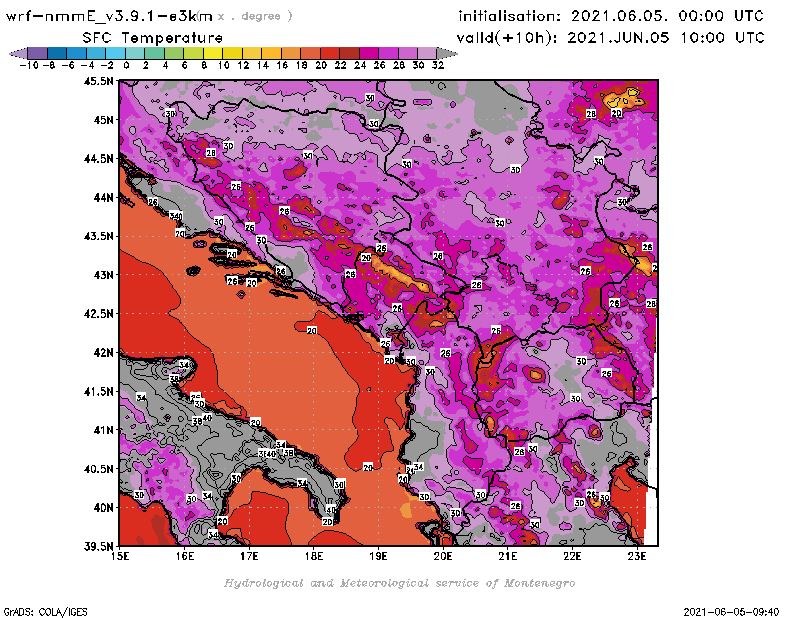The height and width of the screenshot is (618, 800).
Task: Click the '45.5N' latitude label
Action: point(98,81)
